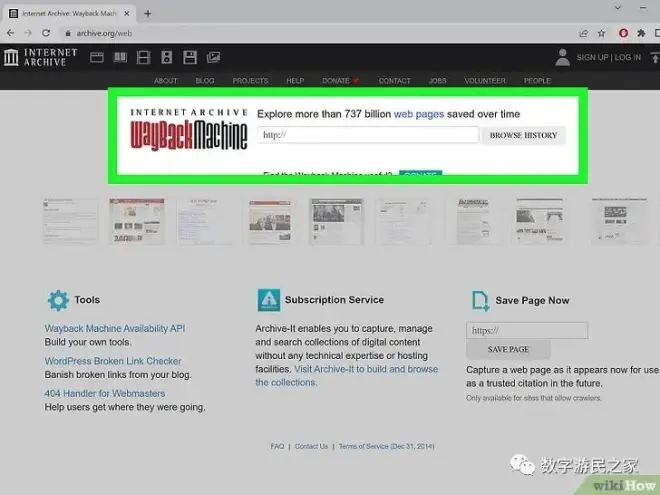Open Wayback Machine Availability API link
This screenshot has width=660, height=495.
click(115, 328)
